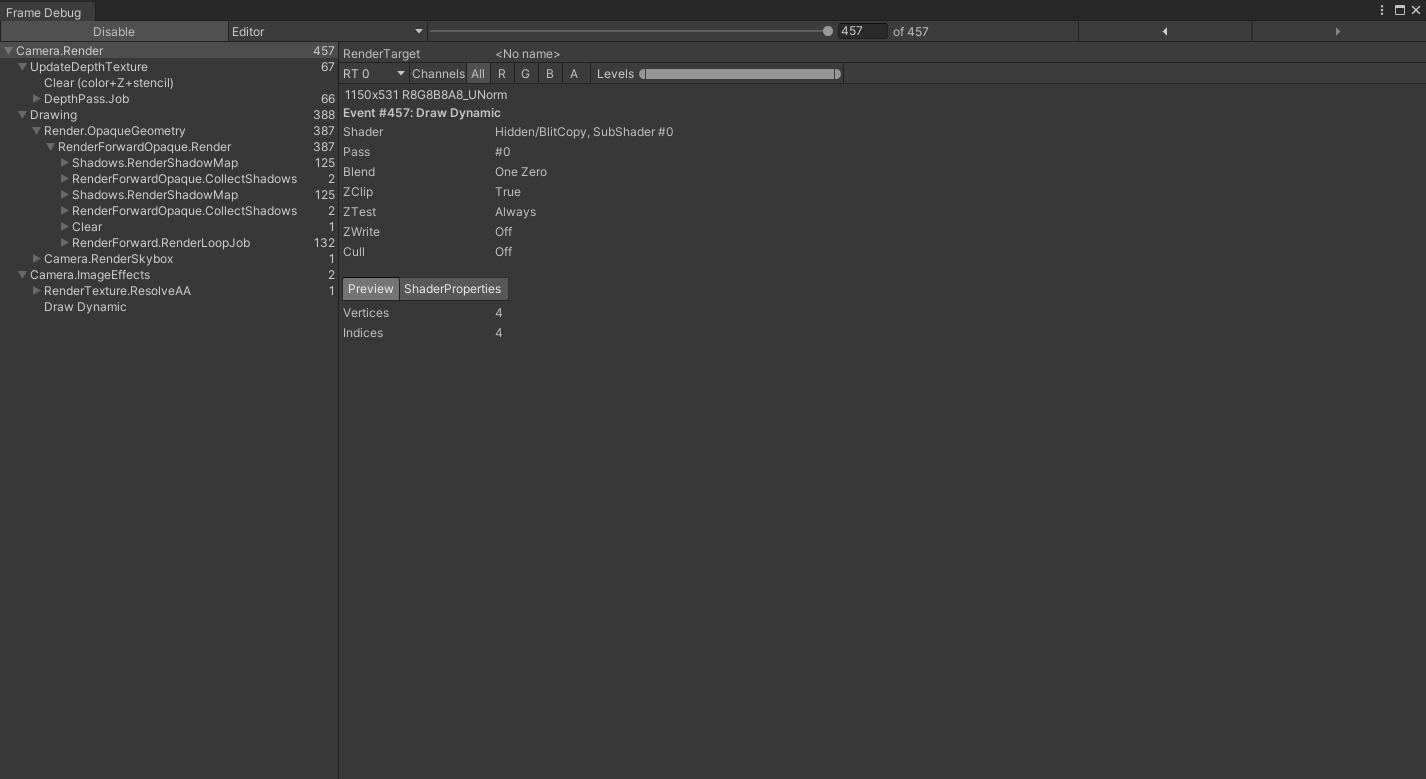1426x779 pixels.
Task: Click the Levels range slider
Action: pyautogui.click(x=740, y=73)
